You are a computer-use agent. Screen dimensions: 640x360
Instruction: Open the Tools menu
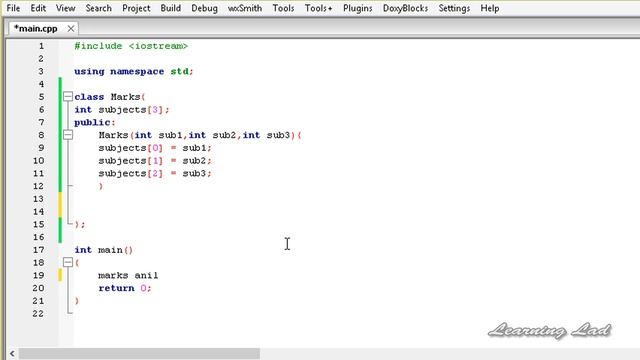coord(283,8)
